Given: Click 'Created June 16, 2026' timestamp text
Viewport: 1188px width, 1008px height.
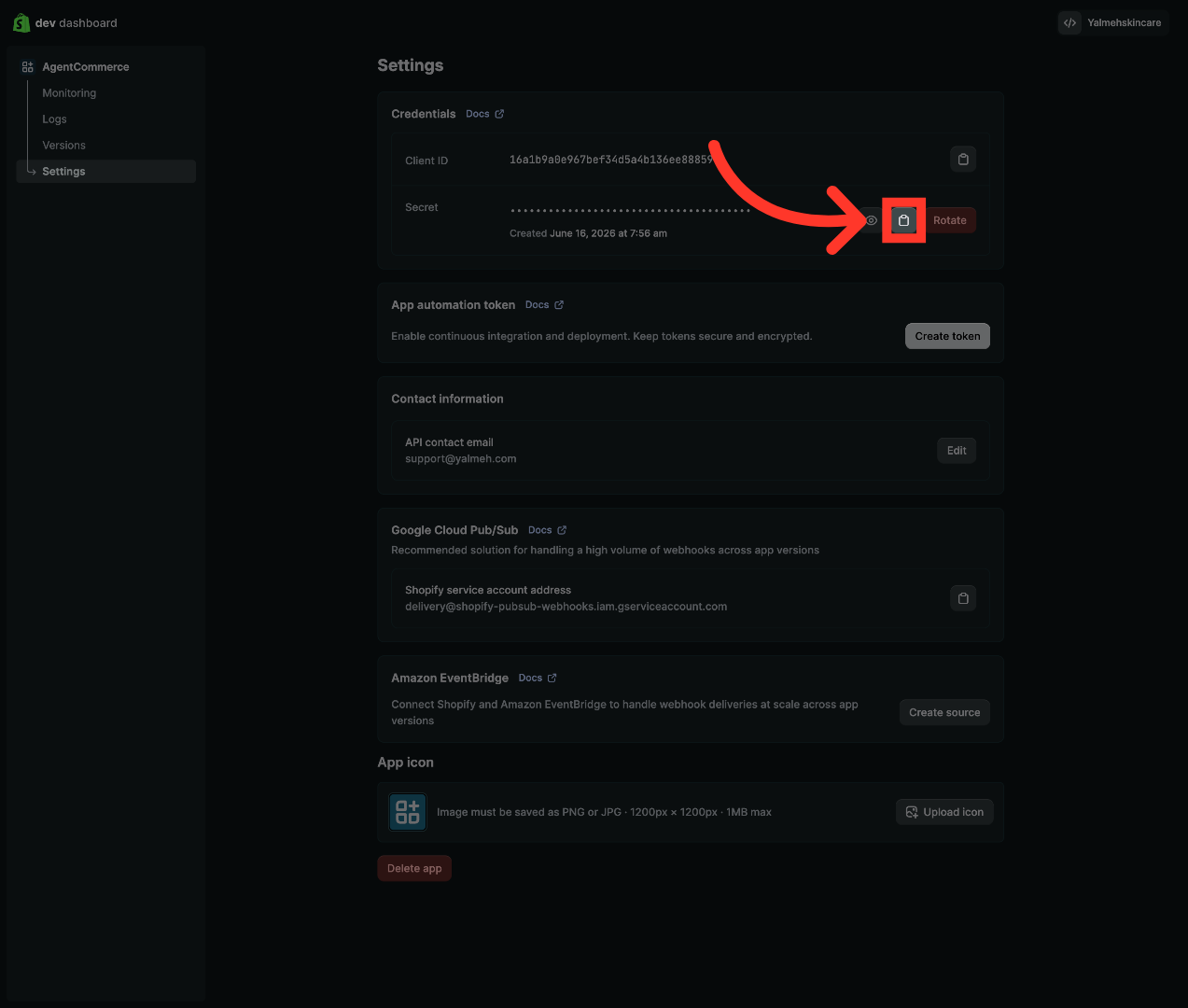Looking at the screenshot, I should point(588,233).
